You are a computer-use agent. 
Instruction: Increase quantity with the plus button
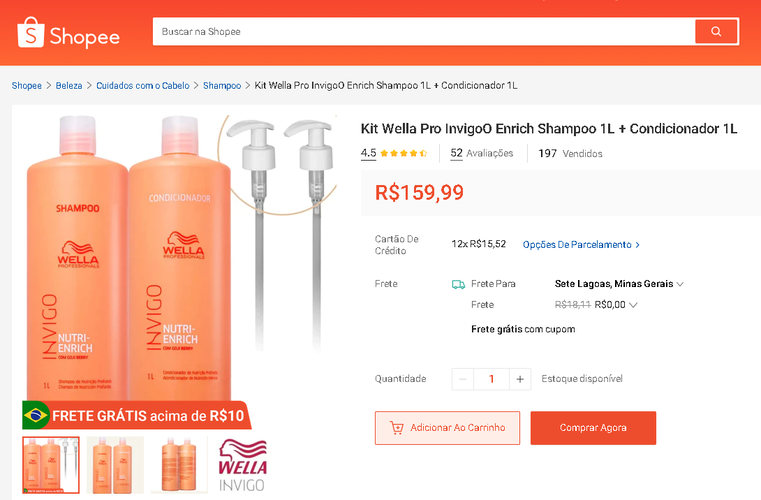[x=520, y=379]
